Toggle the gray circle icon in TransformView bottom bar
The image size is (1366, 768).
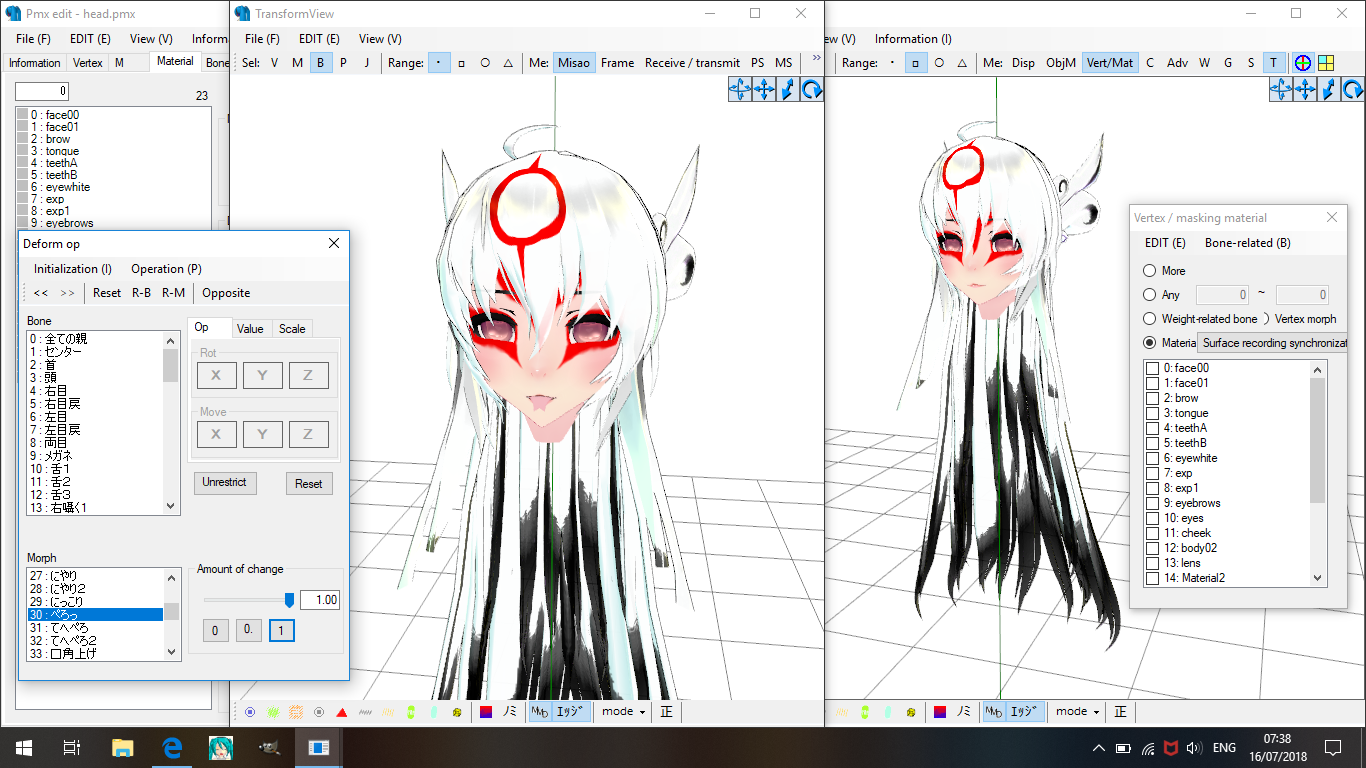(x=319, y=712)
